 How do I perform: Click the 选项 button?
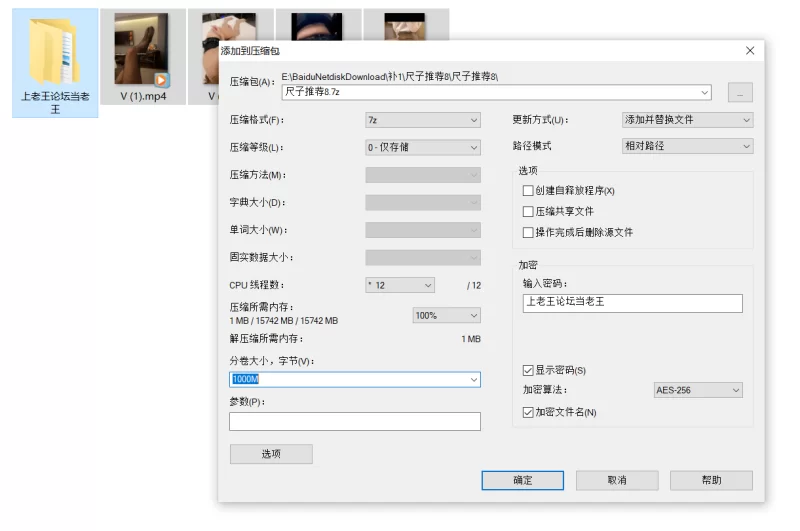271,454
